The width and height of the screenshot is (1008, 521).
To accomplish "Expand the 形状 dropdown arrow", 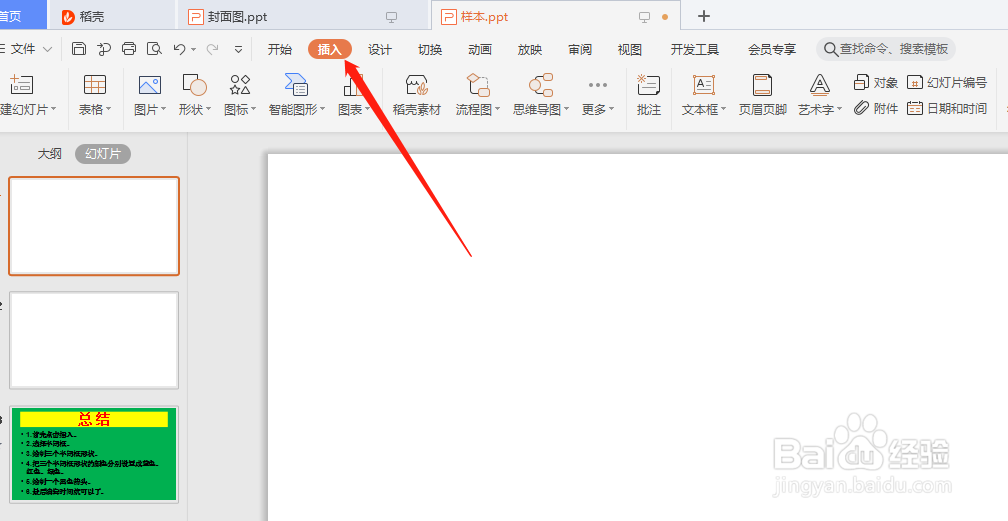I will coord(208,109).
